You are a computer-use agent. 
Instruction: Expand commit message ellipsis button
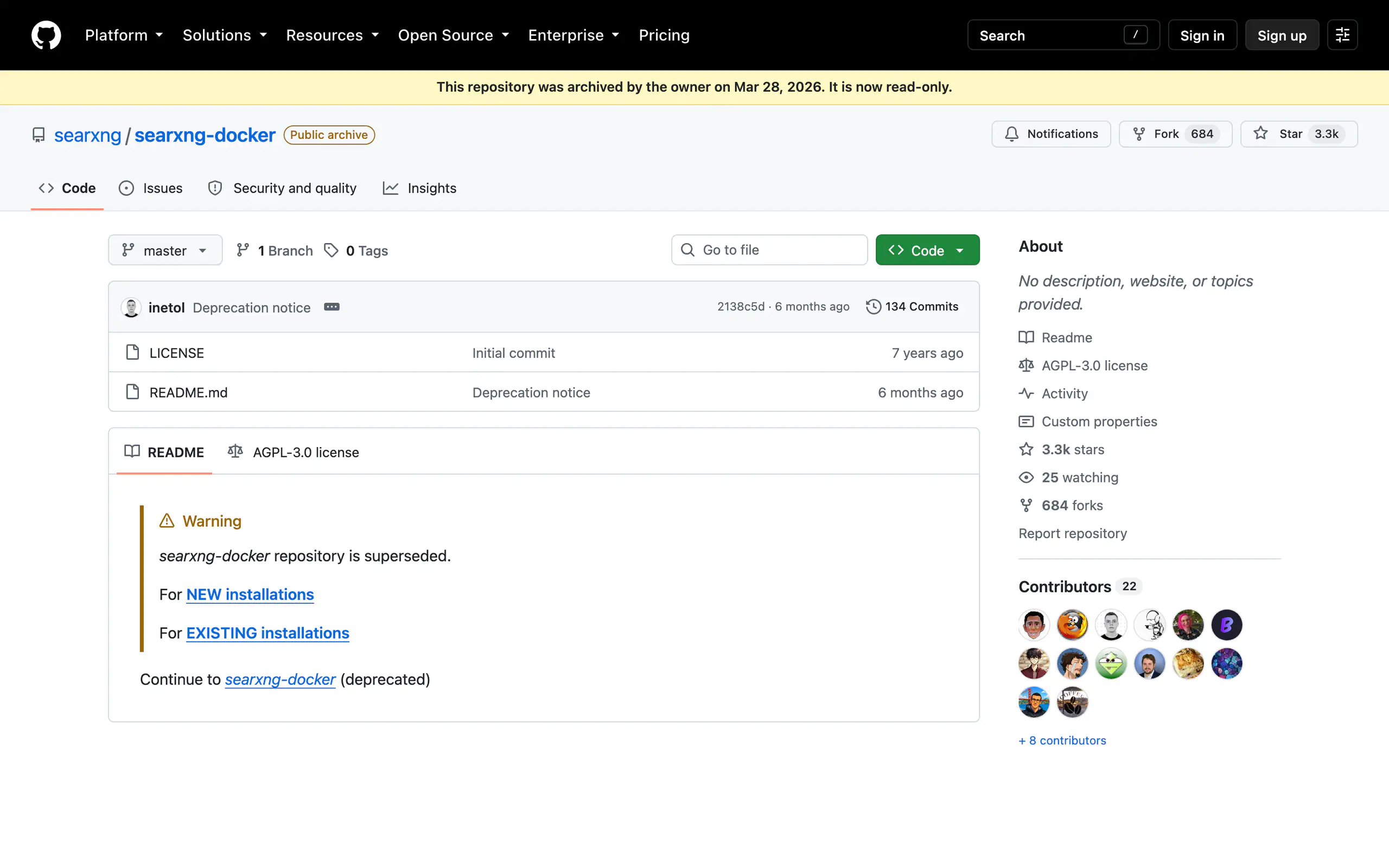(x=332, y=307)
